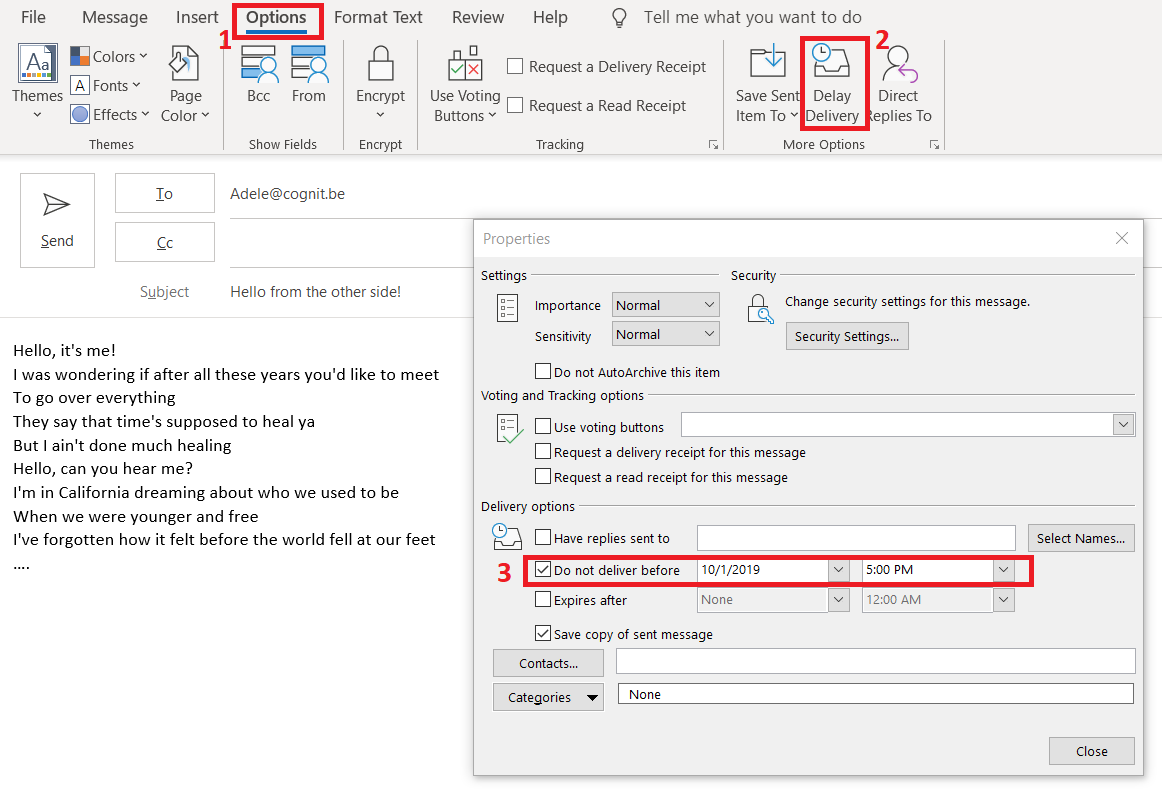This screenshot has width=1162, height=795.
Task: Uncheck Save copy of sent message
Action: tap(543, 633)
